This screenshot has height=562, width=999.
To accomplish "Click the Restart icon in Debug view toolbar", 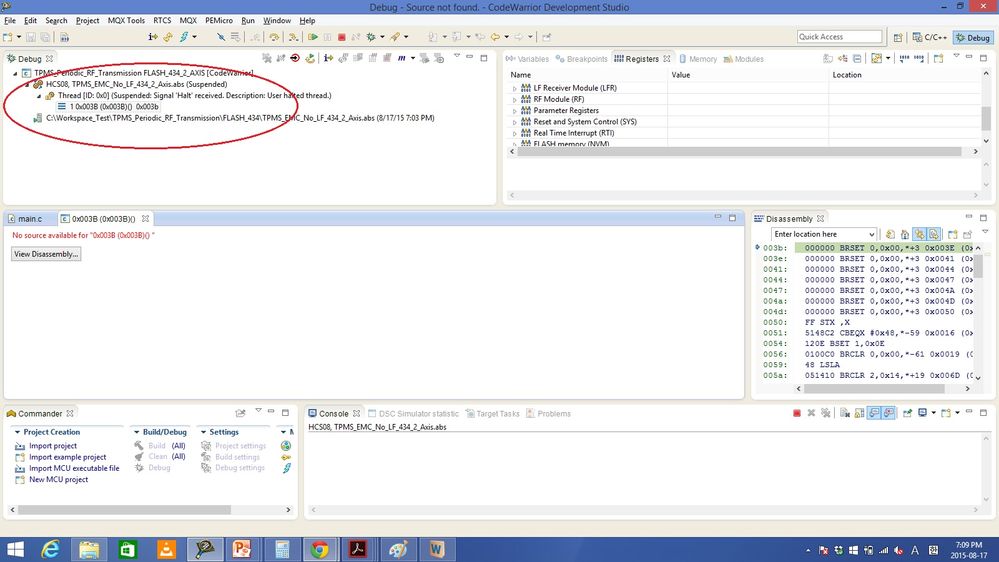I will pos(310,58).
